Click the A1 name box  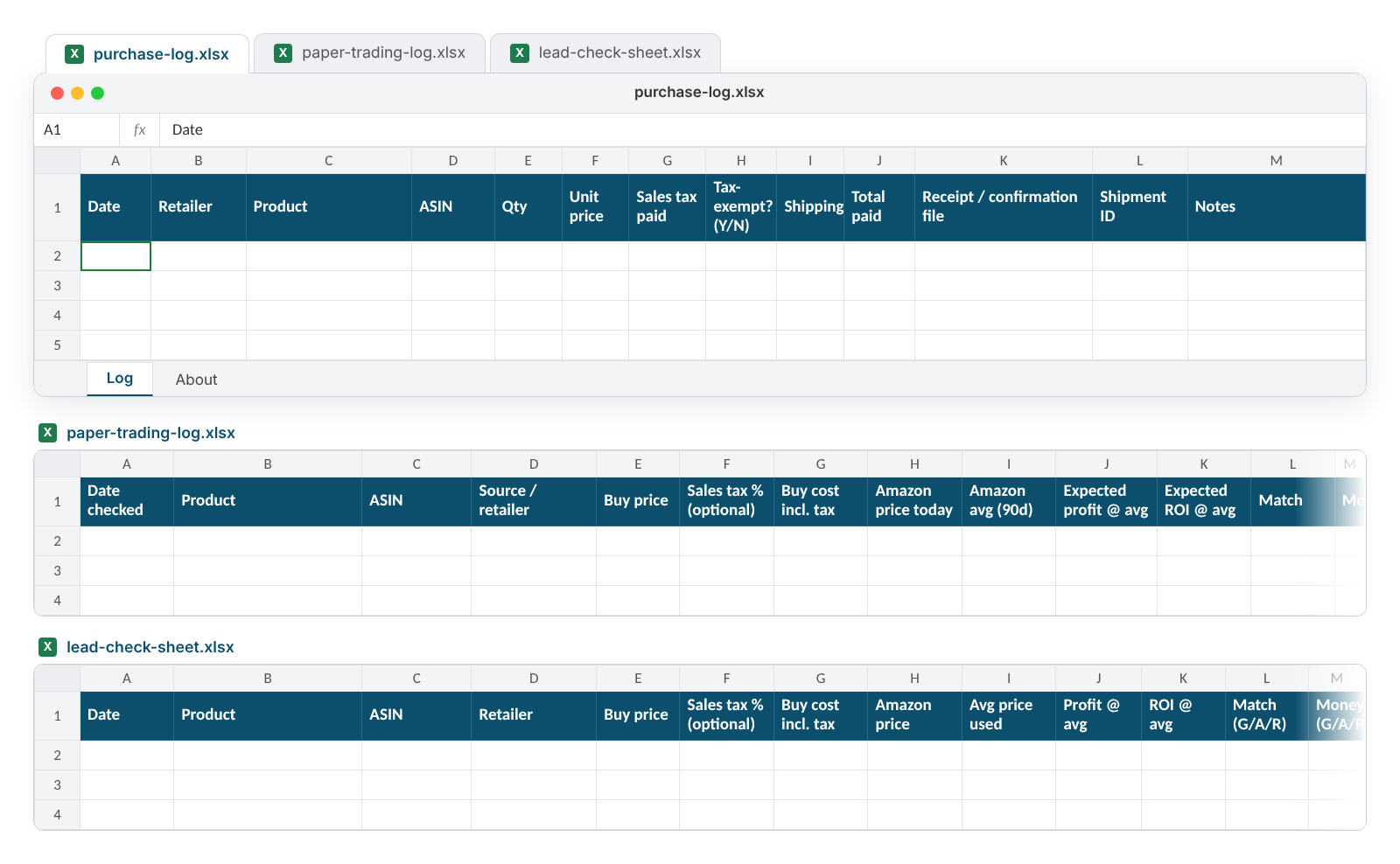[x=77, y=130]
